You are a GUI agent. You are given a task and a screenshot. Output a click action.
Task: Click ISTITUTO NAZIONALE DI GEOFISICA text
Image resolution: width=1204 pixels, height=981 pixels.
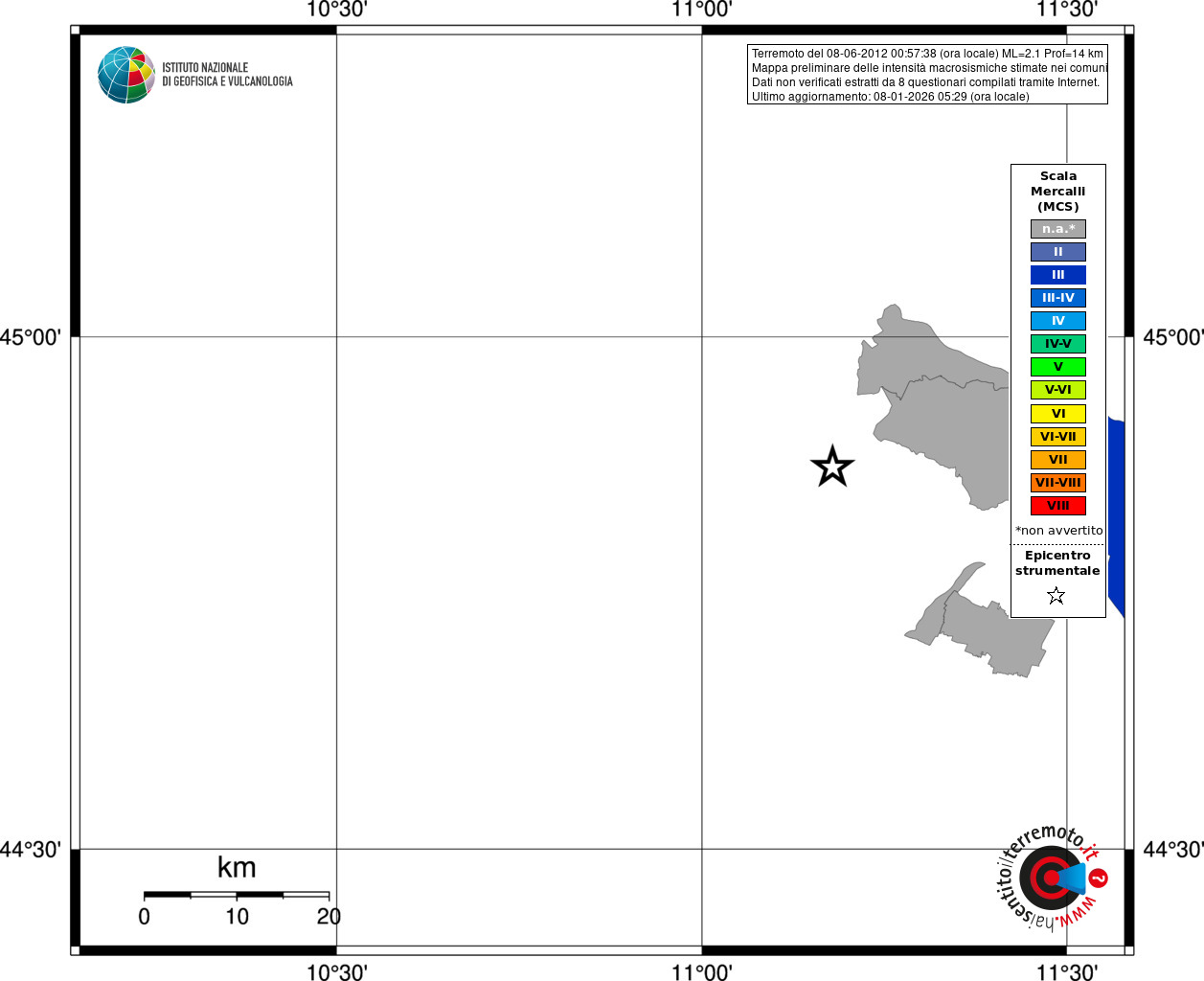(227, 75)
